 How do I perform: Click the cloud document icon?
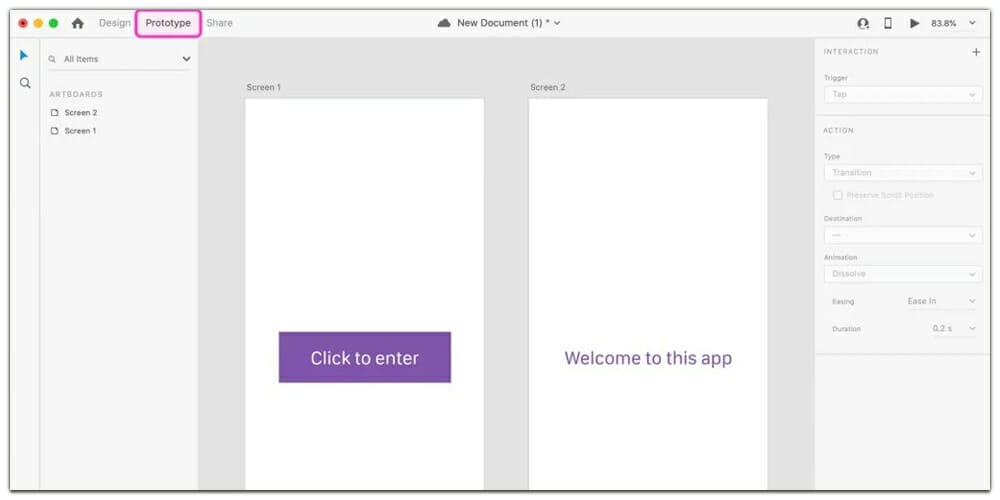(x=444, y=23)
